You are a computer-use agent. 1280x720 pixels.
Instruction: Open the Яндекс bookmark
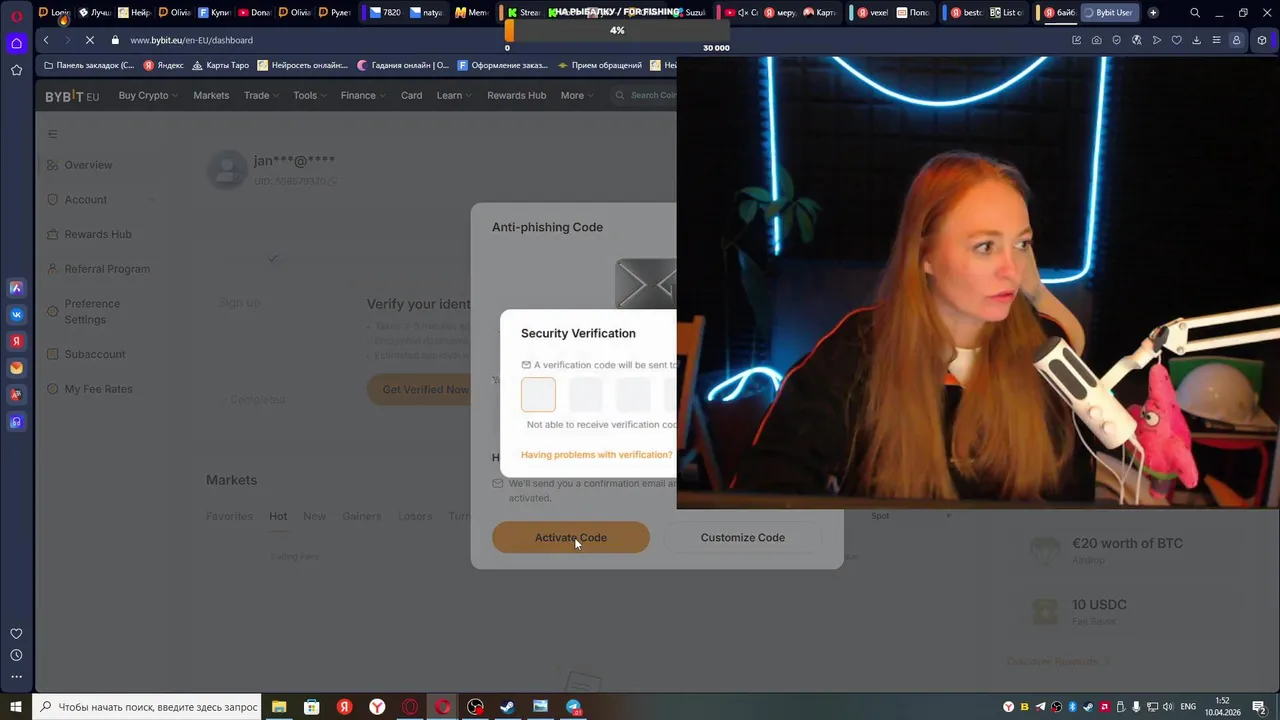click(163, 65)
